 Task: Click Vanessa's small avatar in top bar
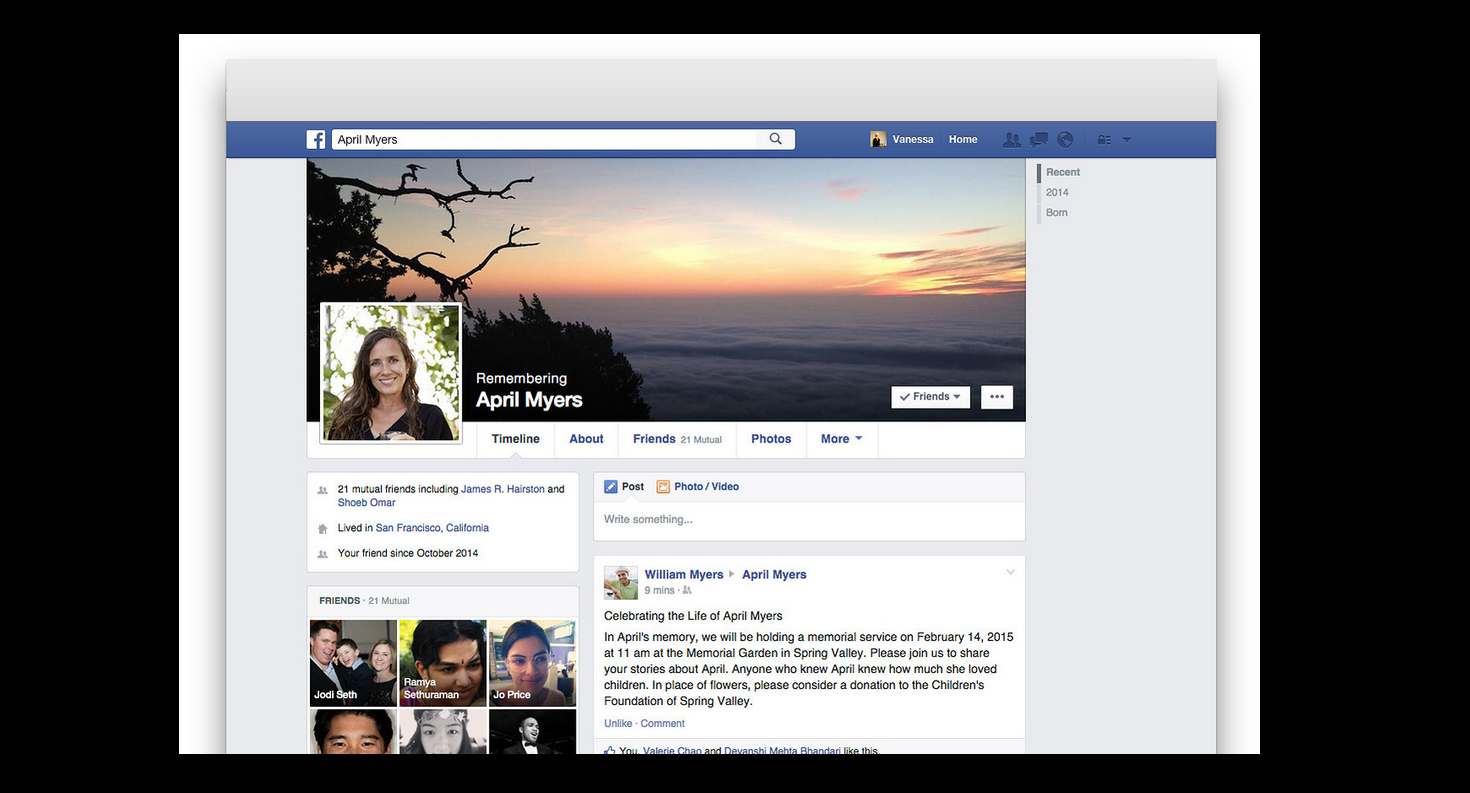pyautogui.click(x=878, y=140)
